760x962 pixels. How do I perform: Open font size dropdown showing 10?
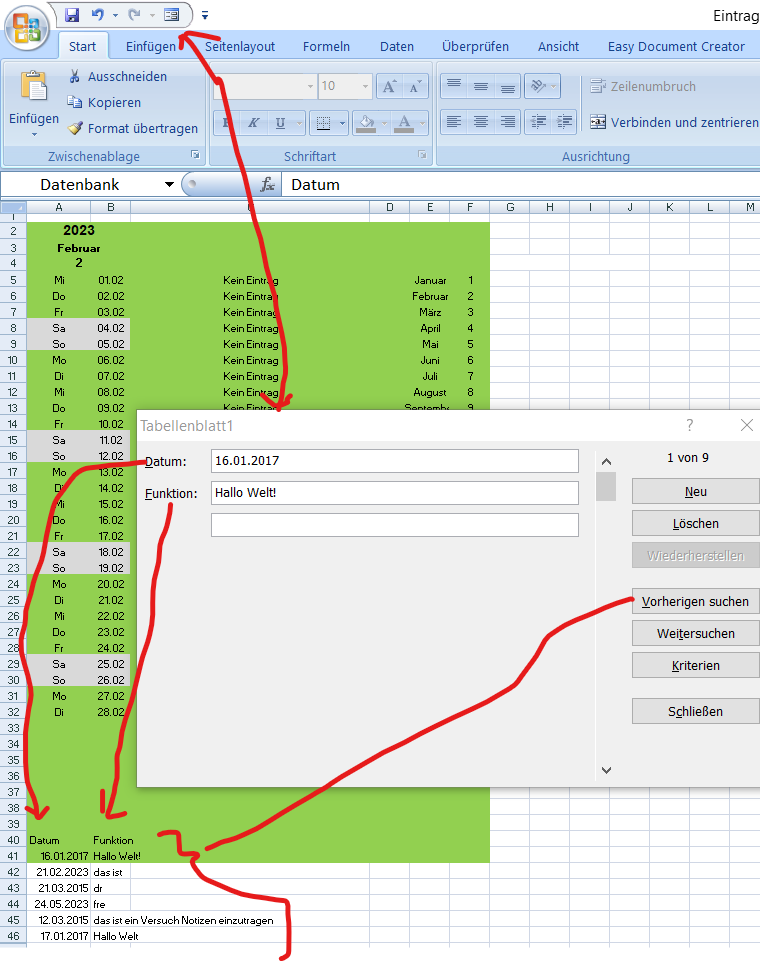[x=365, y=86]
